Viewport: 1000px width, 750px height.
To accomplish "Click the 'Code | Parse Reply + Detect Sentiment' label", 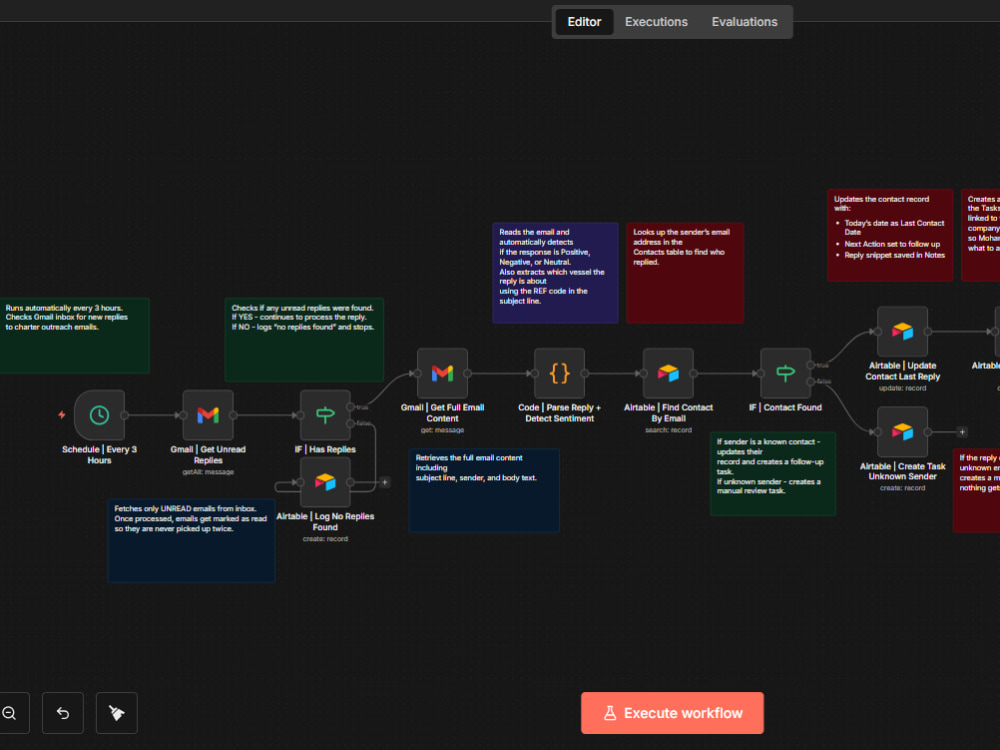I will [559, 413].
